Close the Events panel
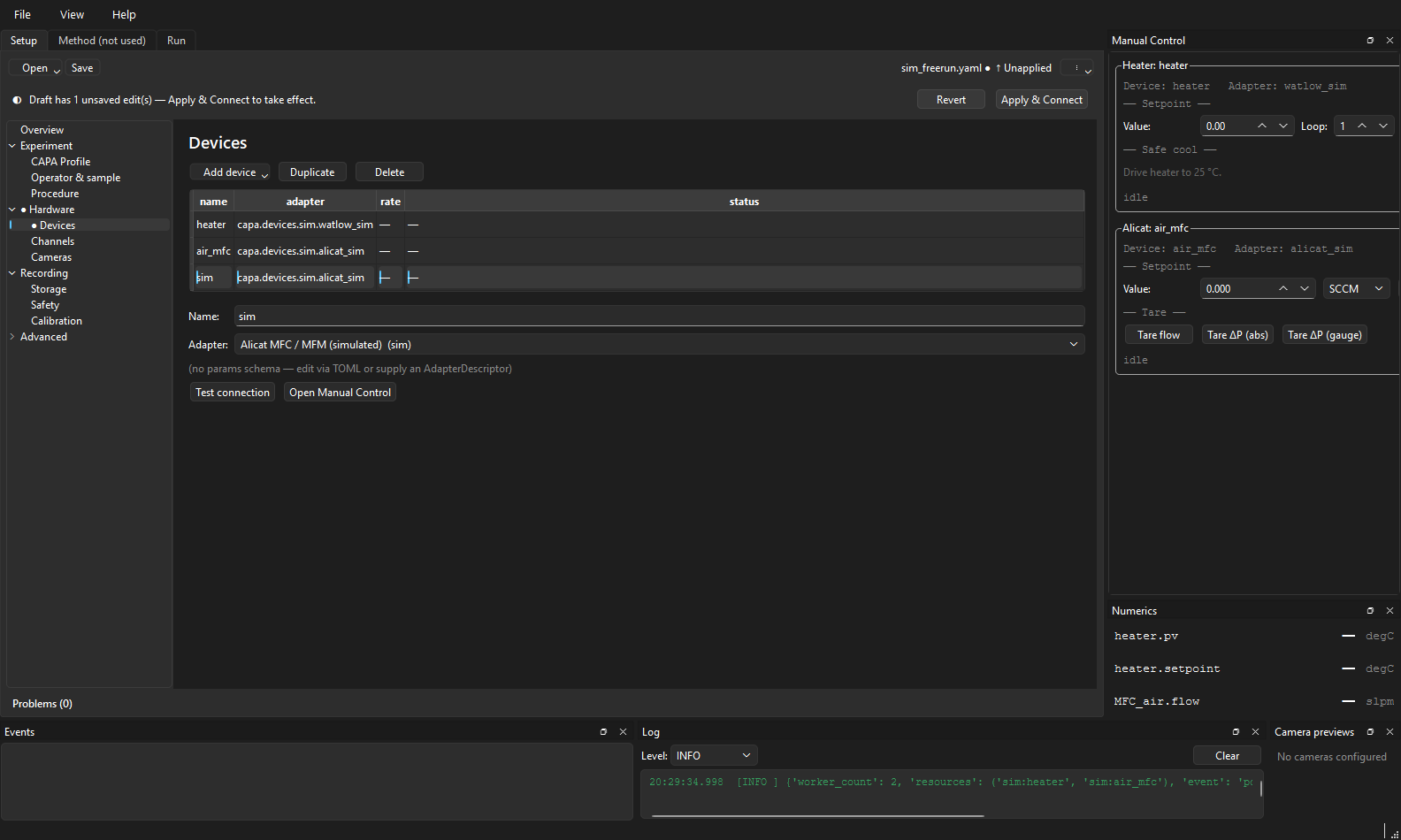The image size is (1401, 840). [x=623, y=732]
